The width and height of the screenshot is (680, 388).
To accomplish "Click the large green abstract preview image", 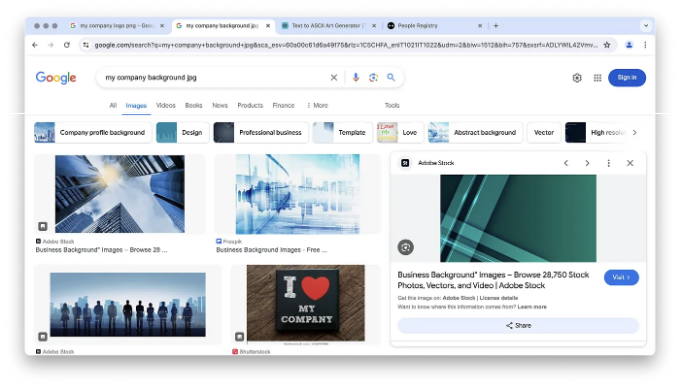I will pyautogui.click(x=518, y=218).
